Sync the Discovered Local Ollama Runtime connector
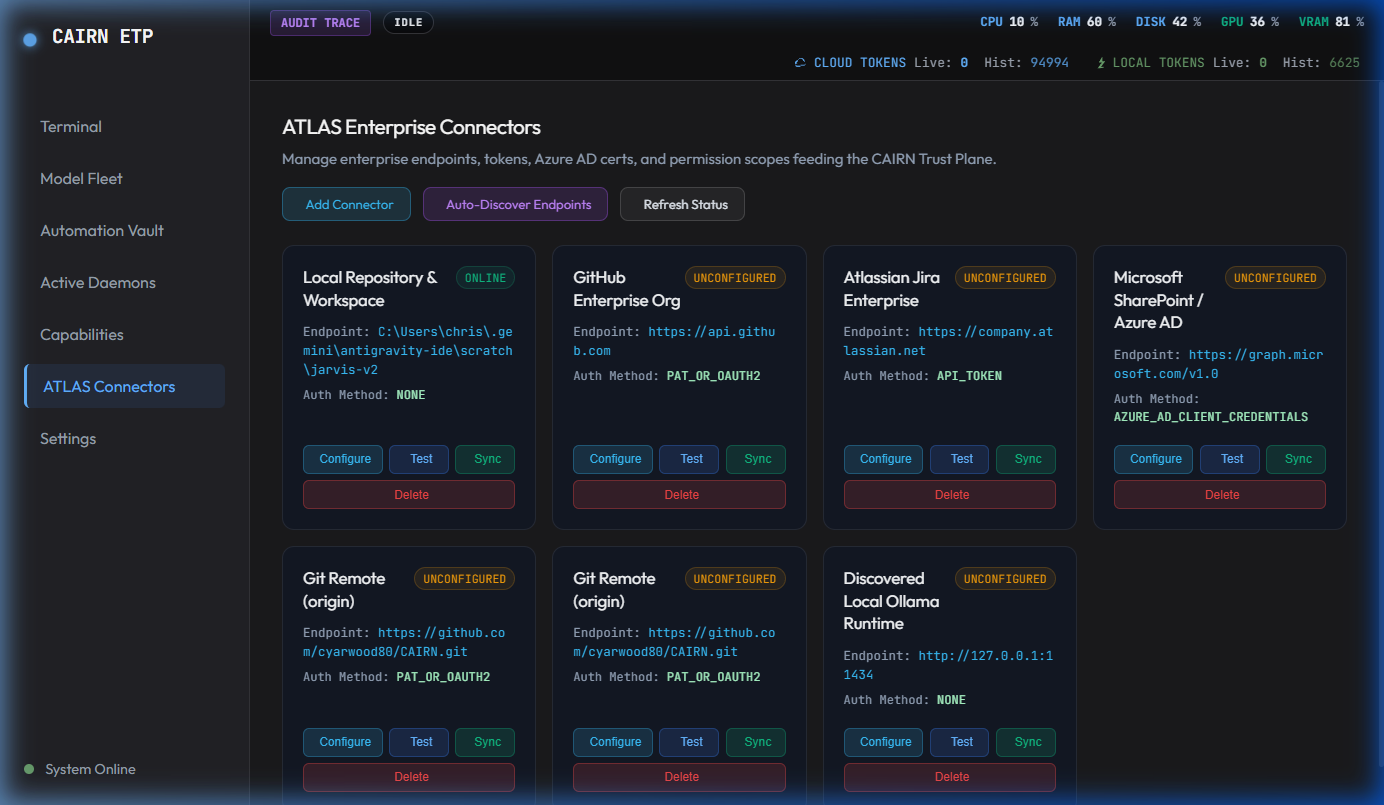This screenshot has height=805, width=1384. [x=1028, y=742]
